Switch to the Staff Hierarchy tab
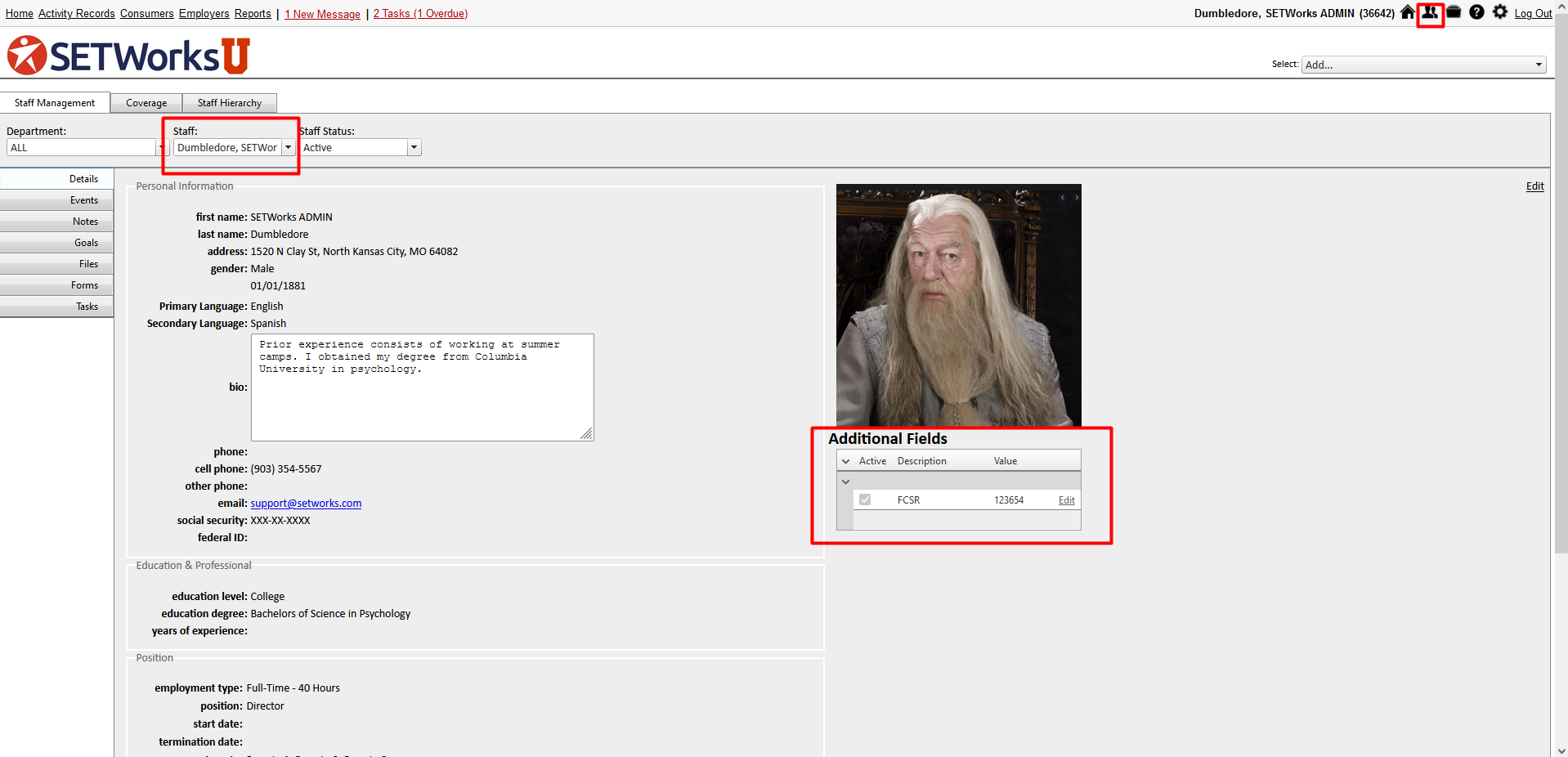 pos(230,103)
